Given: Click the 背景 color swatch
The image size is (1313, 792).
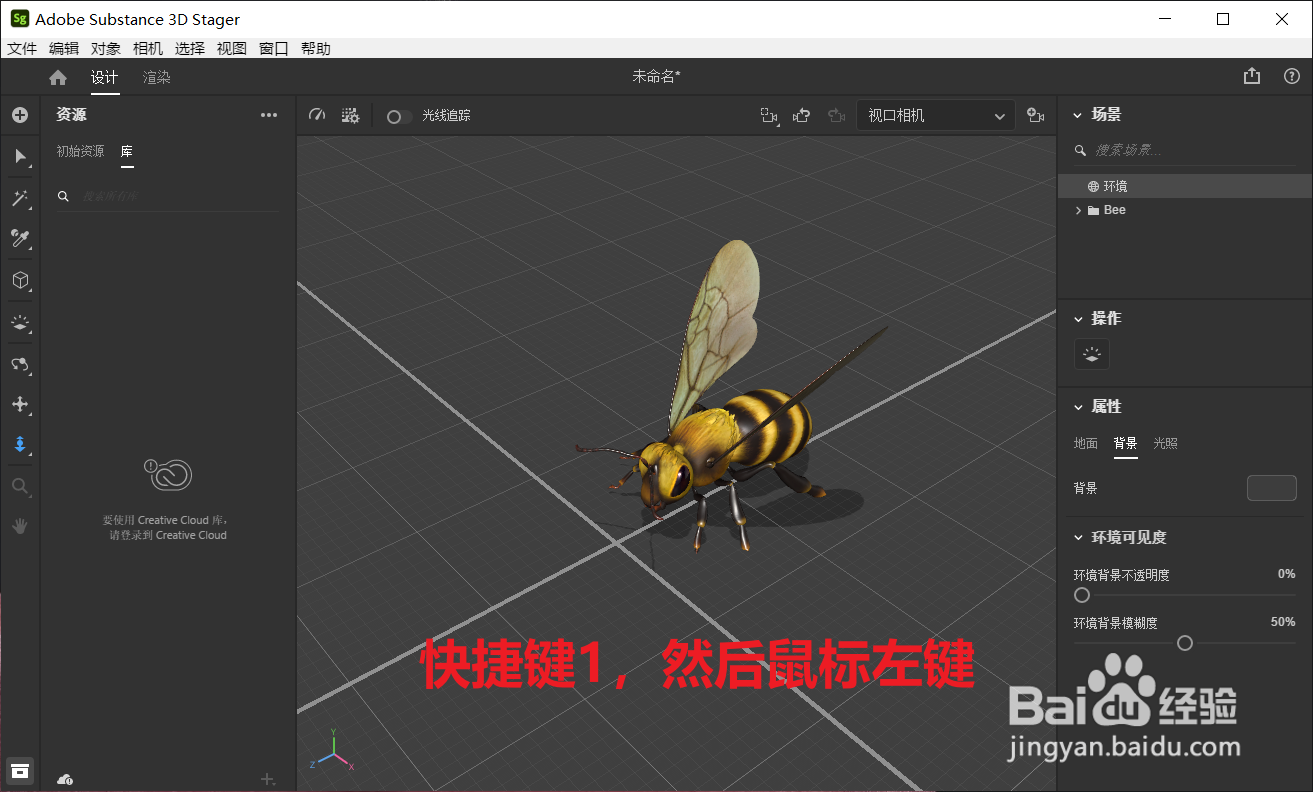Looking at the screenshot, I should coord(1271,488).
